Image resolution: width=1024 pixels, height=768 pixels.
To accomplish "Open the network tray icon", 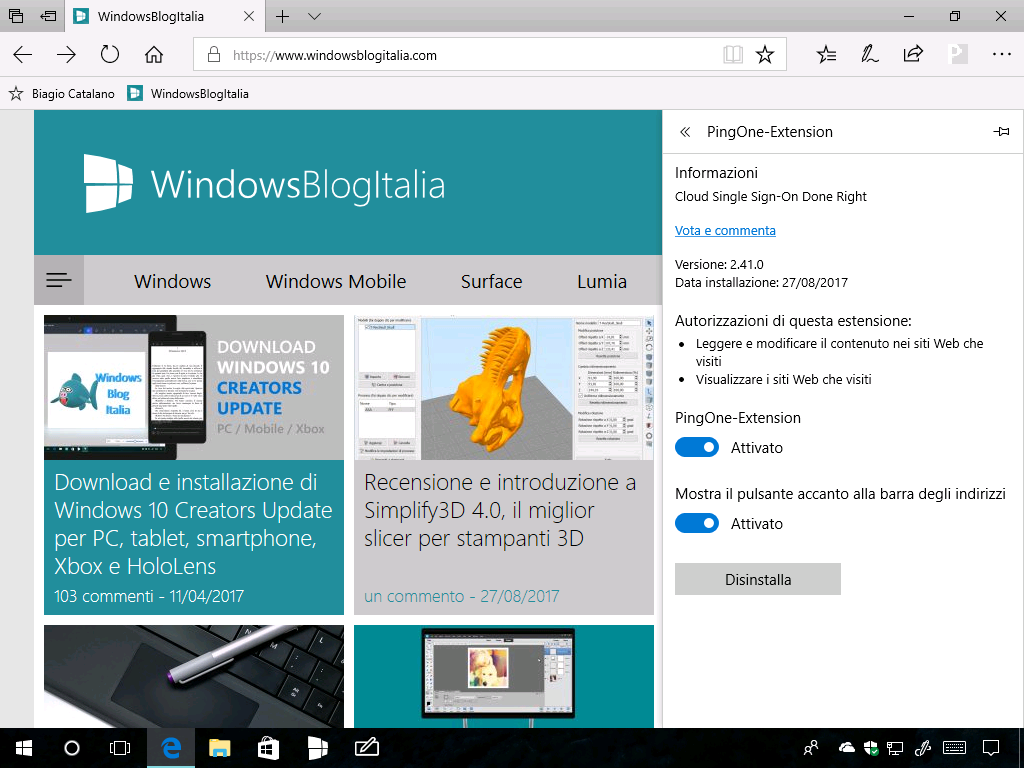I will point(895,748).
